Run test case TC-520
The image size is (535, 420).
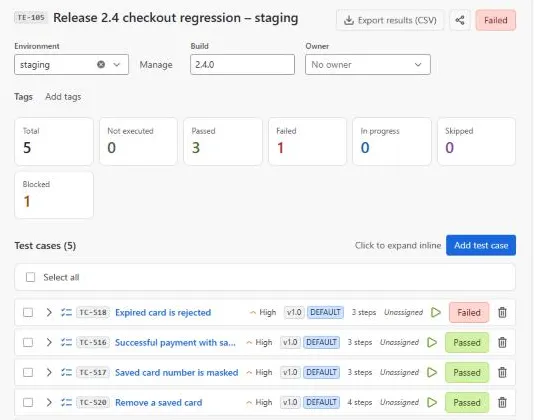[432, 402]
